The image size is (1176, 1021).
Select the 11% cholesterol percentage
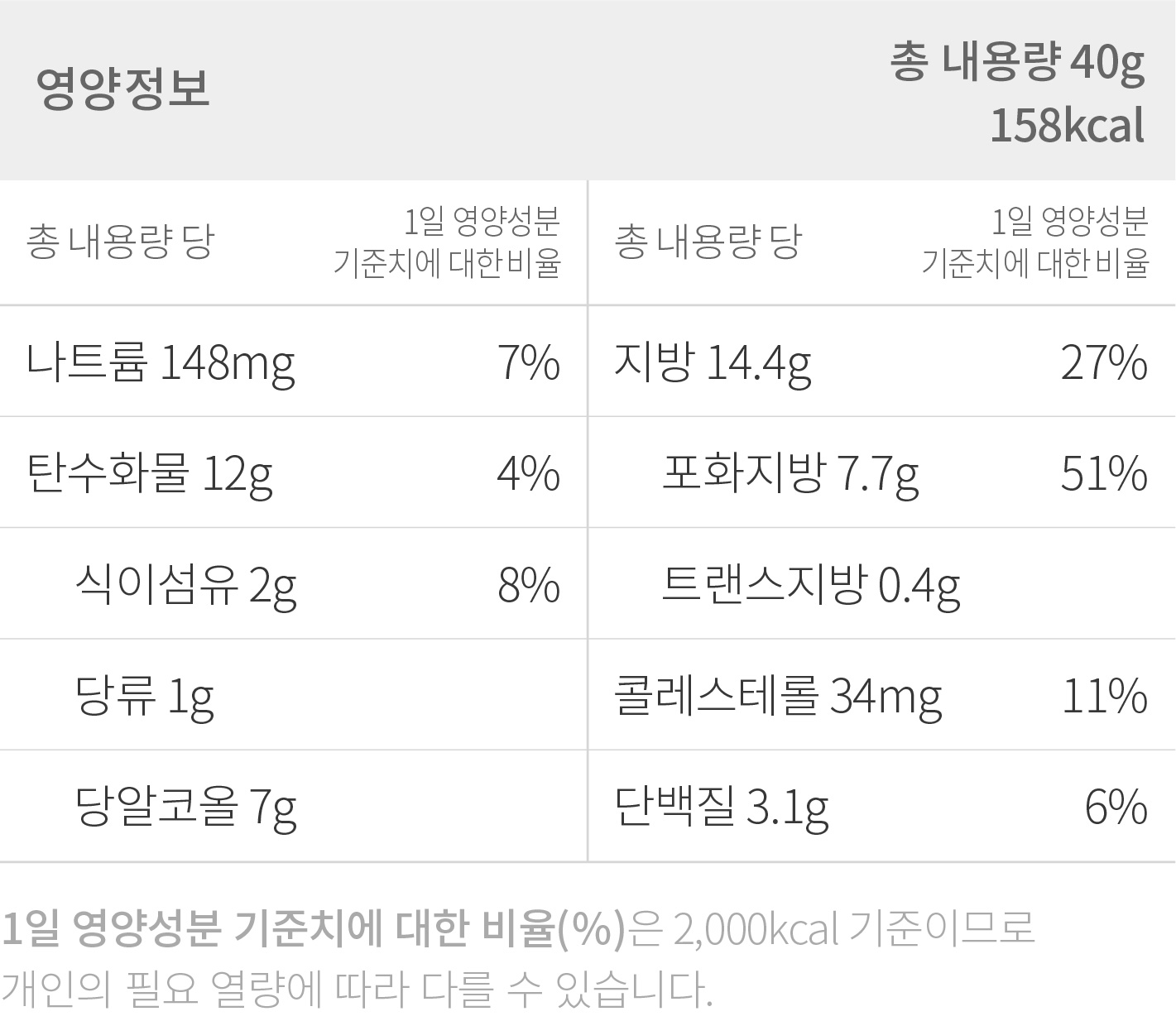tap(1105, 697)
